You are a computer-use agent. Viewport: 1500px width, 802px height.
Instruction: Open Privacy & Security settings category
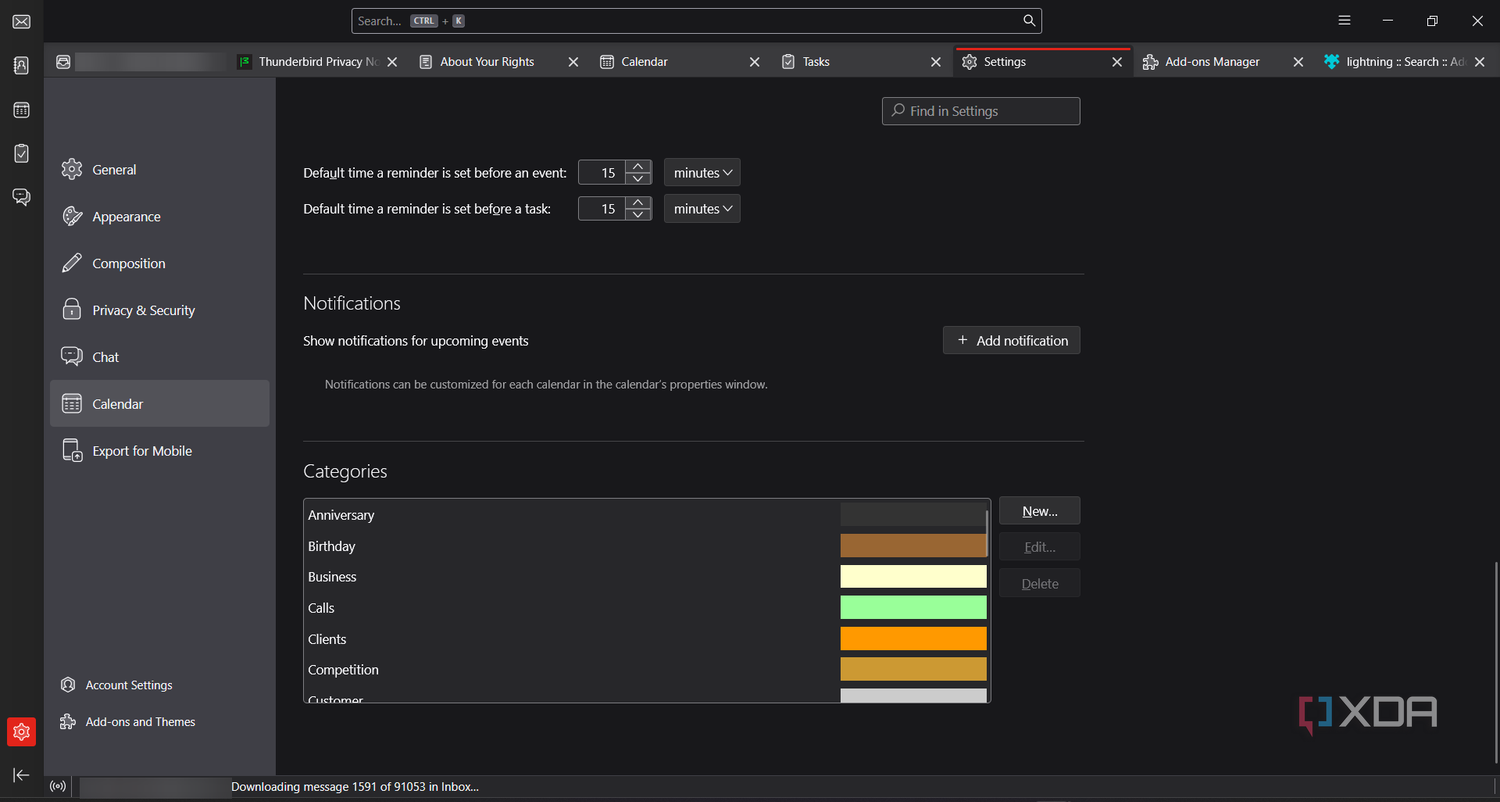pyautogui.click(x=160, y=311)
